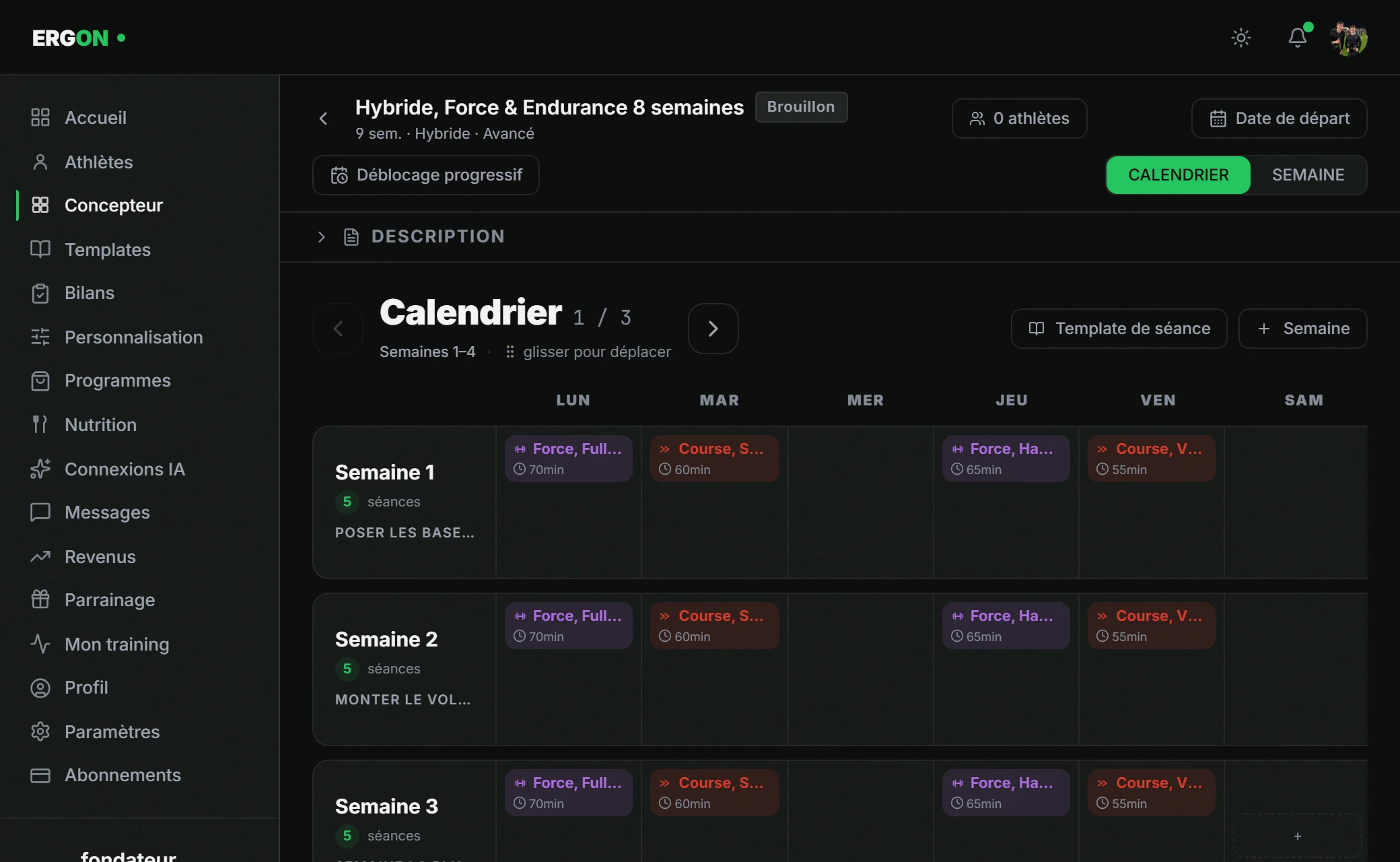
Task: Click the Abonnements card icon
Action: coord(40,775)
